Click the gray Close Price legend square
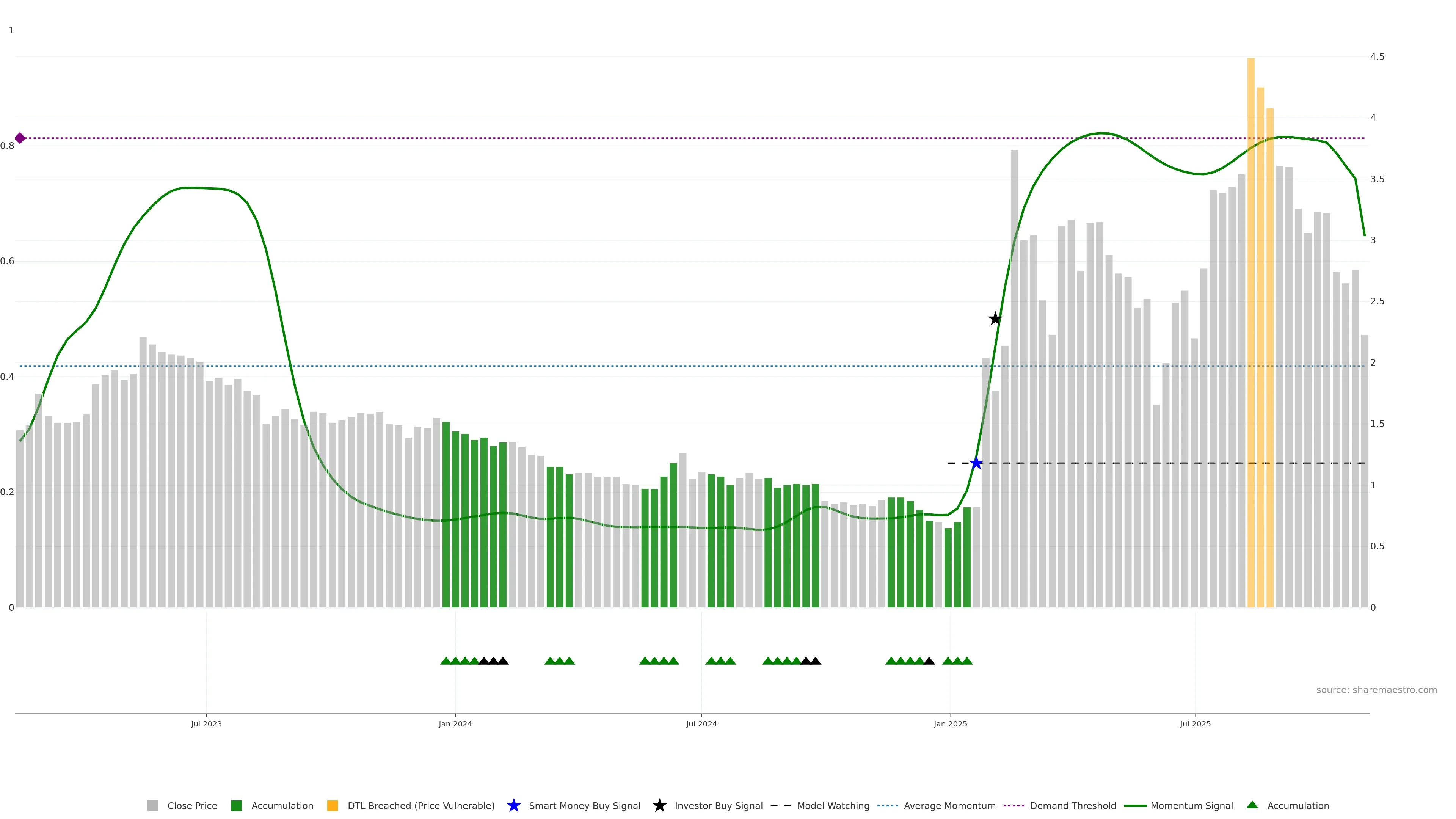 point(152,805)
